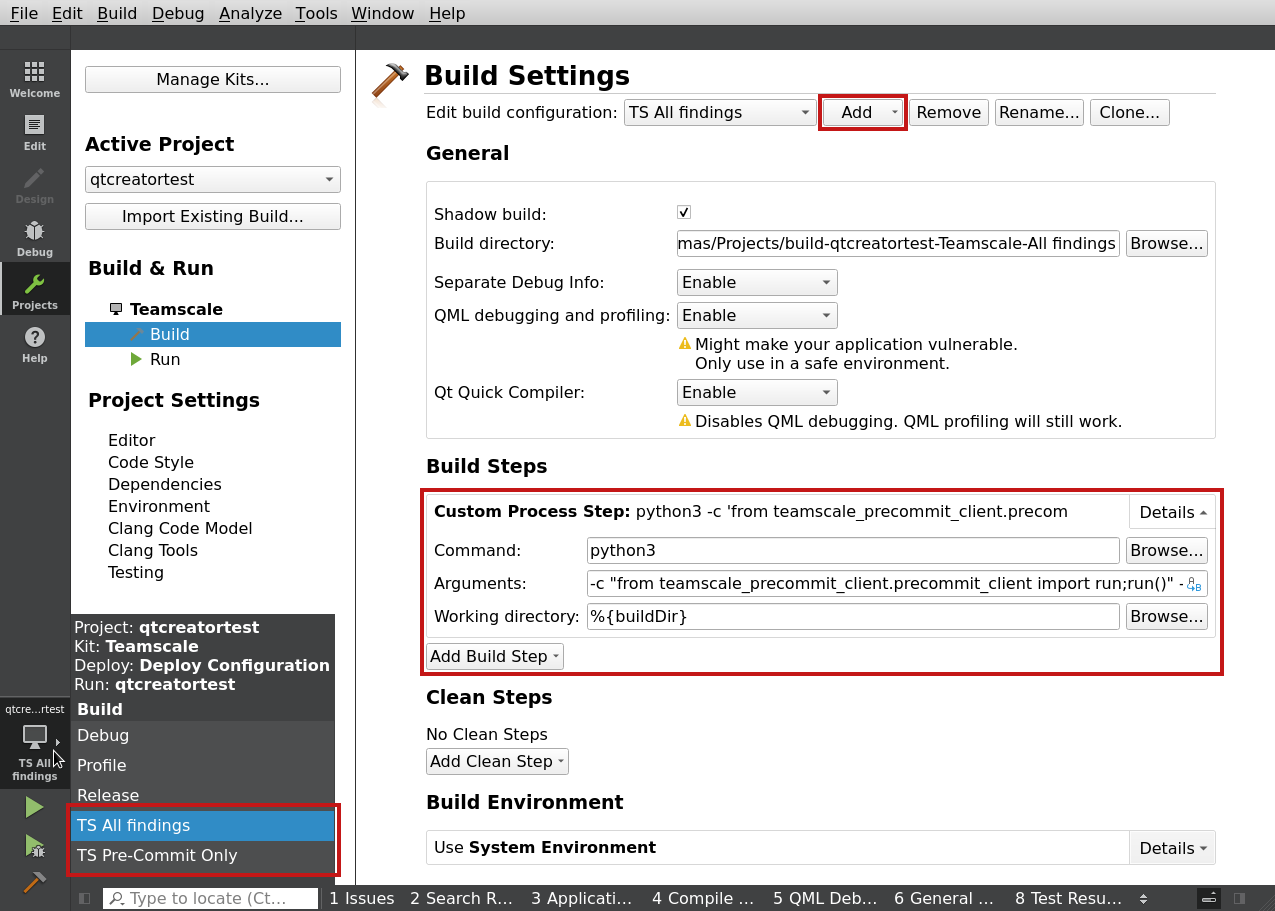Open the Add configuration dropdown button
The image size is (1275, 911).
pyautogui.click(x=863, y=112)
